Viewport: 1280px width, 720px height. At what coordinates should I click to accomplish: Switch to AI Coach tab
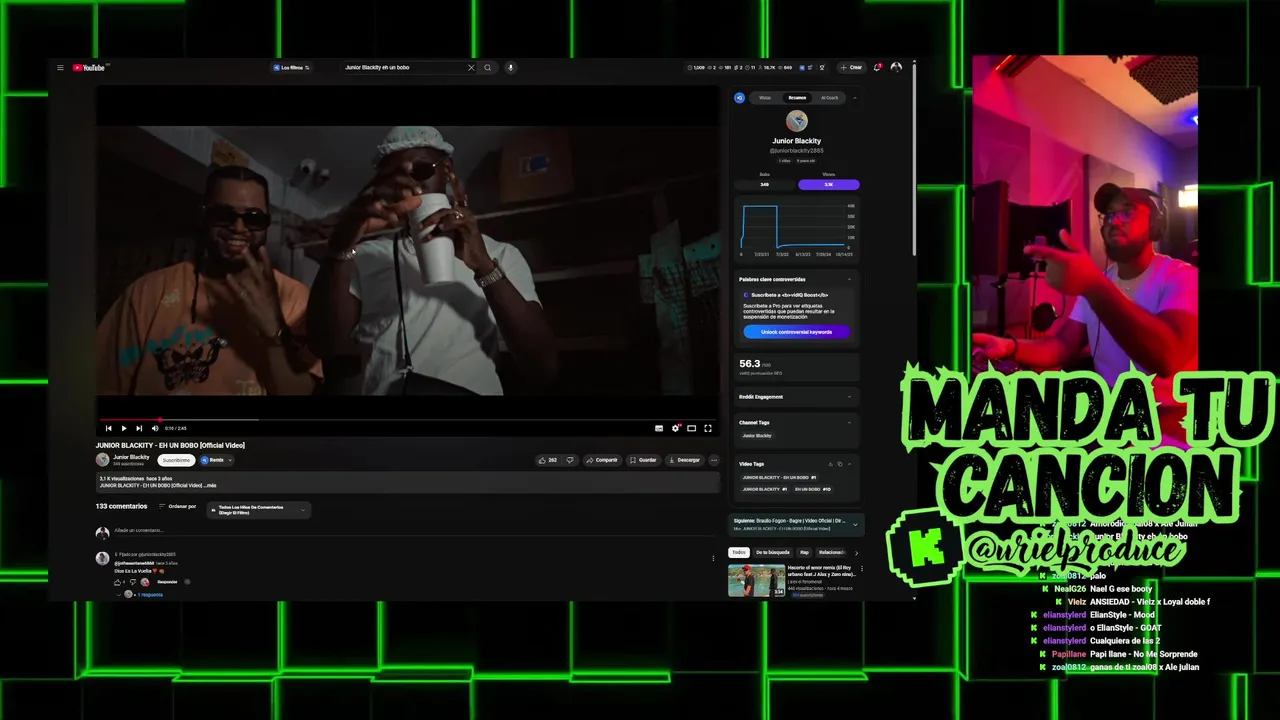pos(830,98)
